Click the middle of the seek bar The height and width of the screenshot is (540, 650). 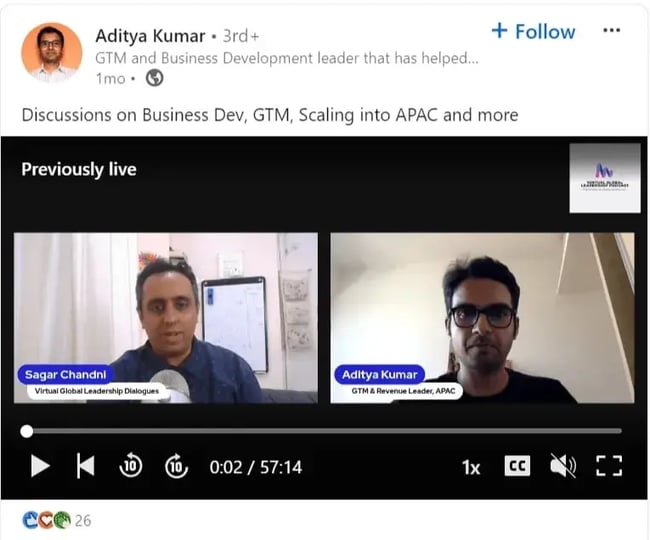[324, 431]
